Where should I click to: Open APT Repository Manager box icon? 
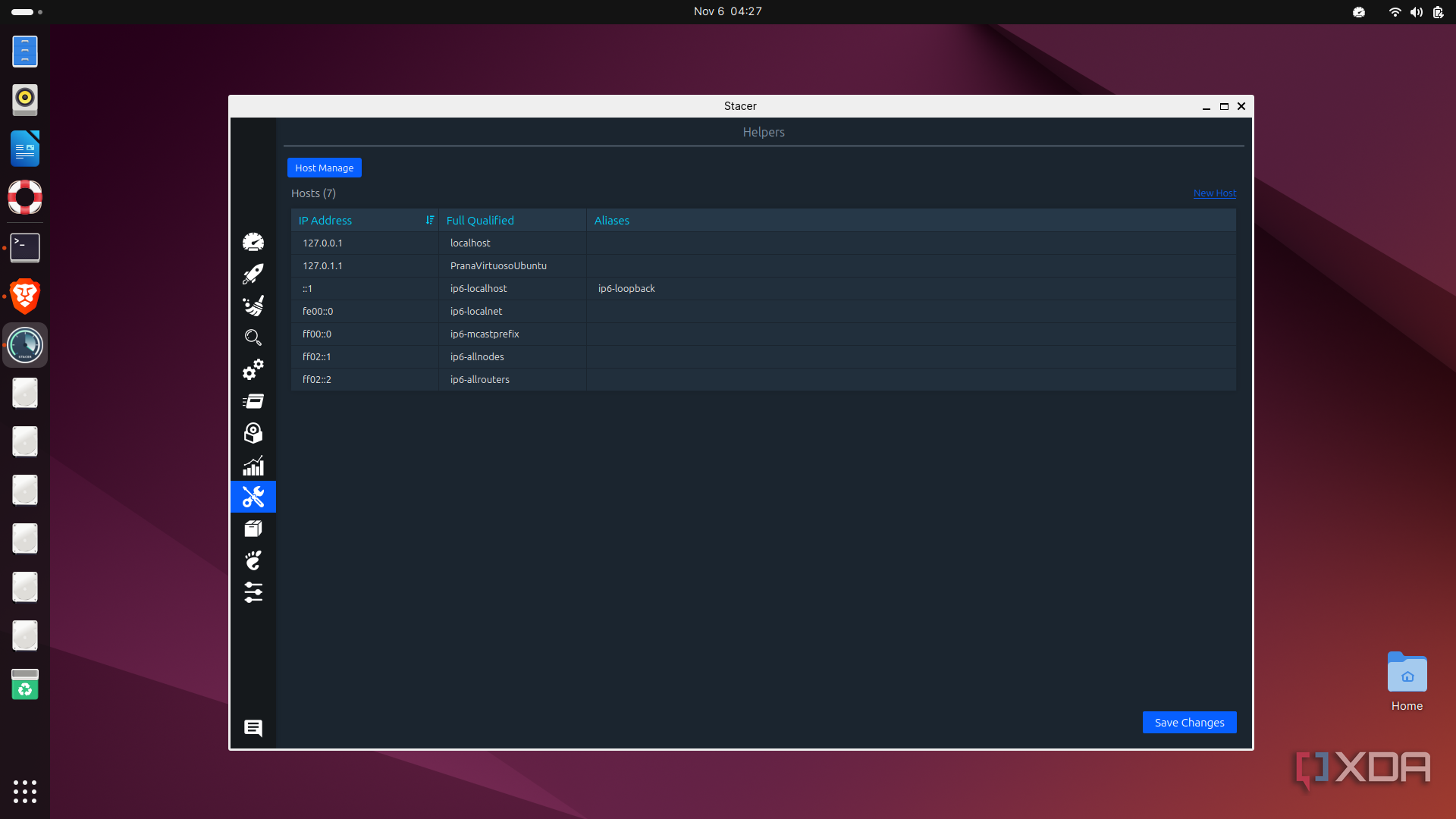253,529
